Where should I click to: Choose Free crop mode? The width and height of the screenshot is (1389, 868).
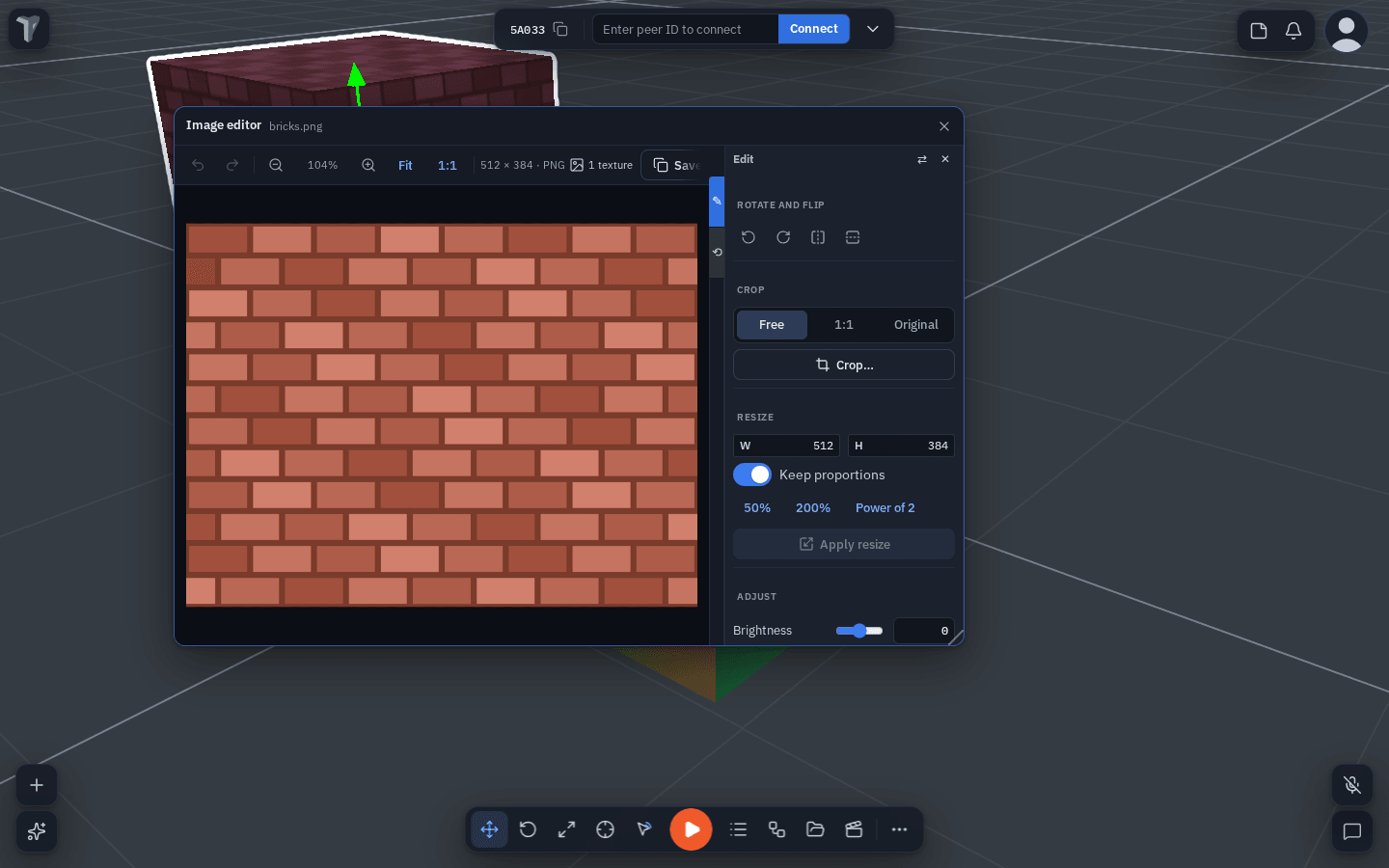click(772, 325)
